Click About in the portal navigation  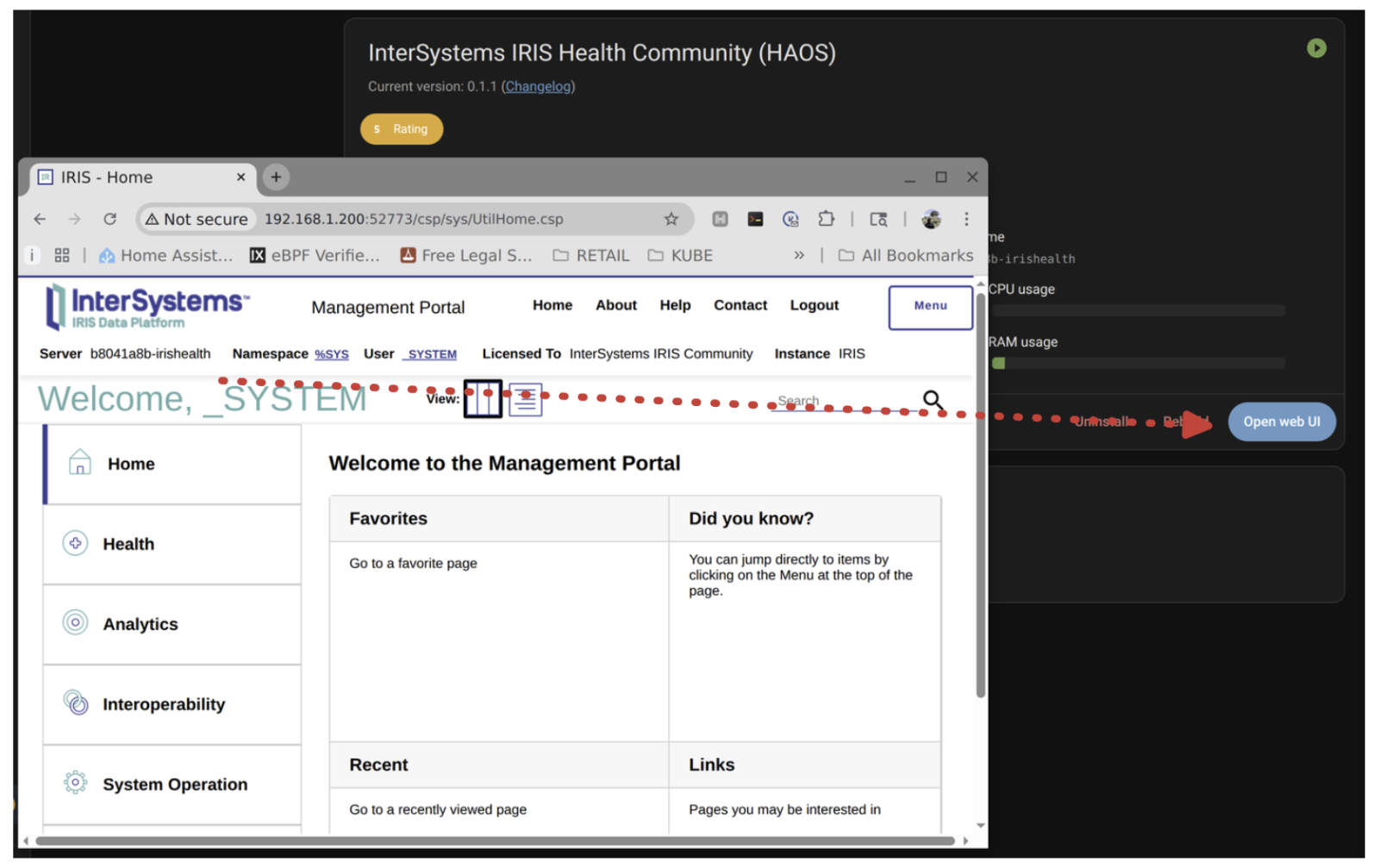[x=615, y=305]
